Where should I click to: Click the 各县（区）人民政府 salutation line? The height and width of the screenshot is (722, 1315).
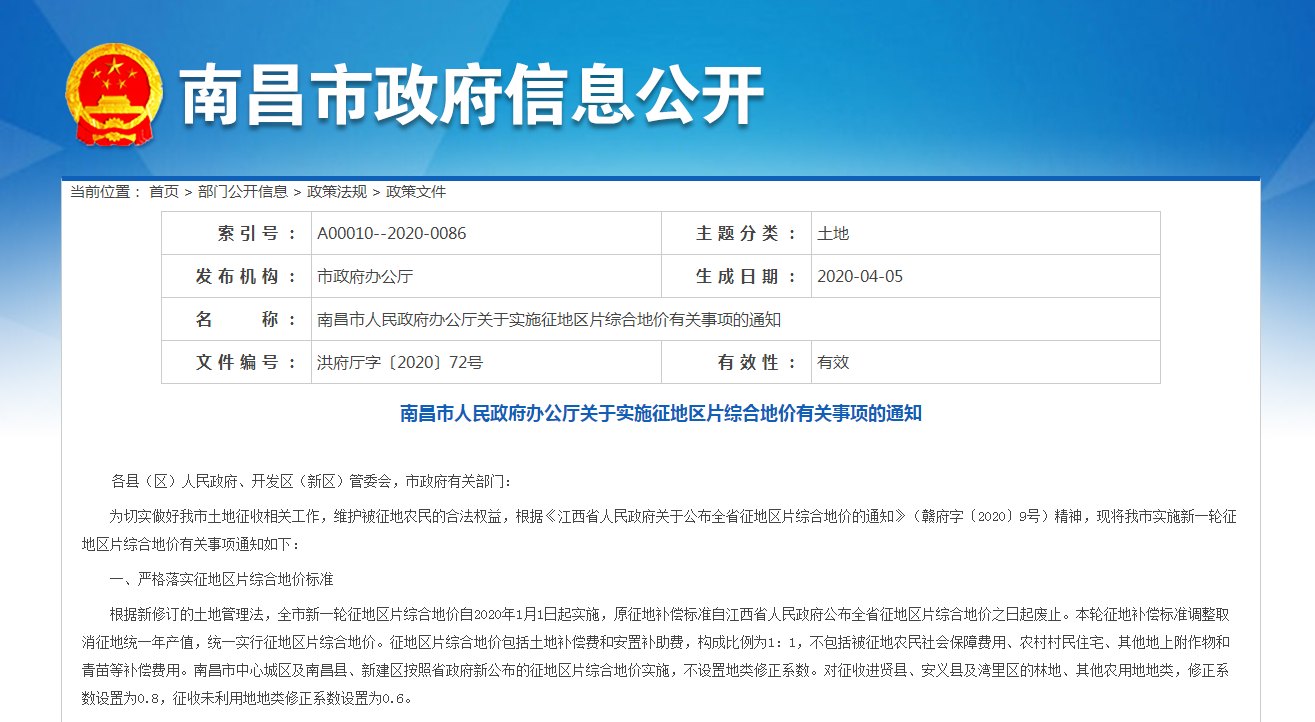pyautogui.click(x=310, y=481)
